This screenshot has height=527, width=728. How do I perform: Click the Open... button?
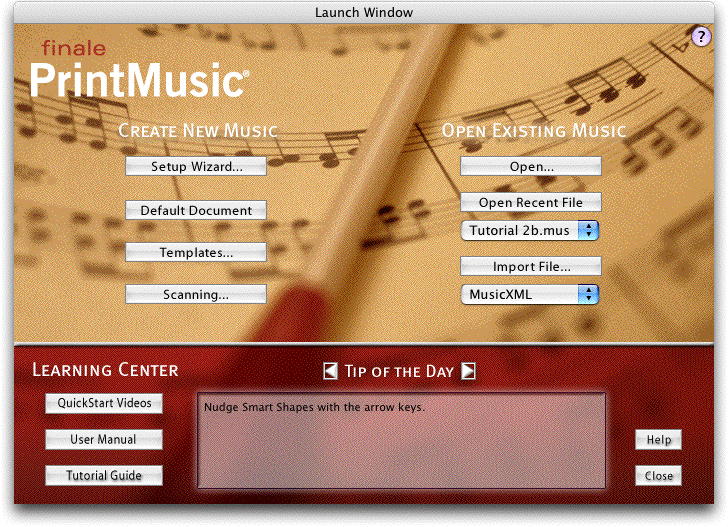[531, 166]
